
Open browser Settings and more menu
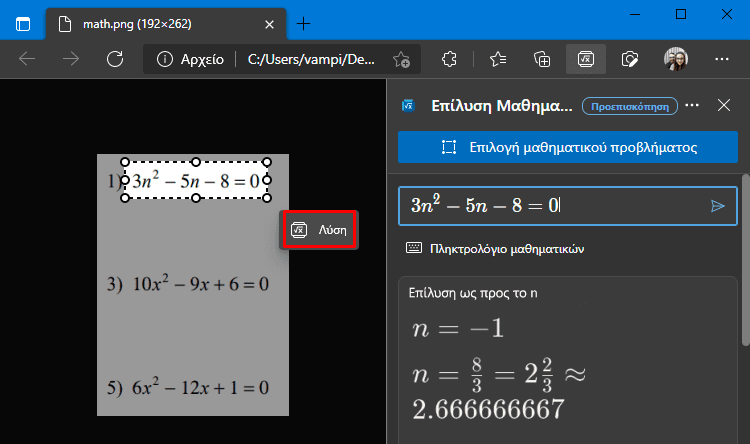pyautogui.click(x=721, y=59)
